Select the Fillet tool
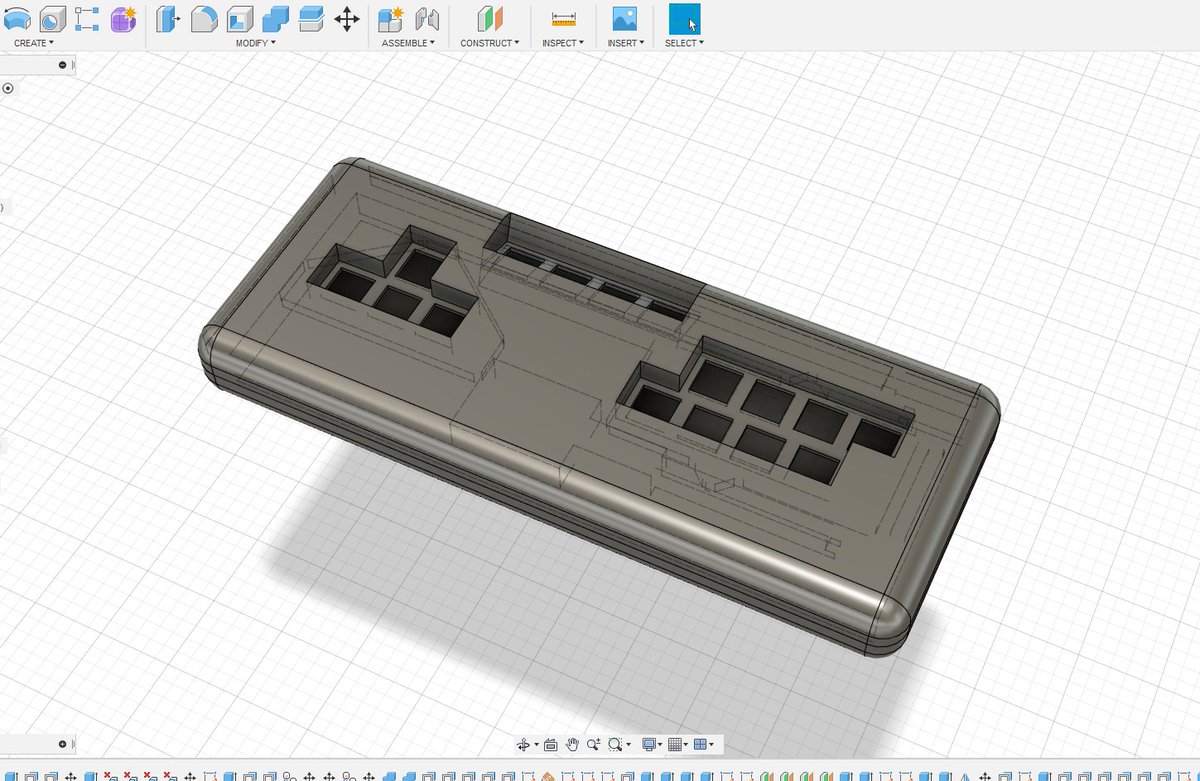Screen dimensions: 1200x781 204,18
